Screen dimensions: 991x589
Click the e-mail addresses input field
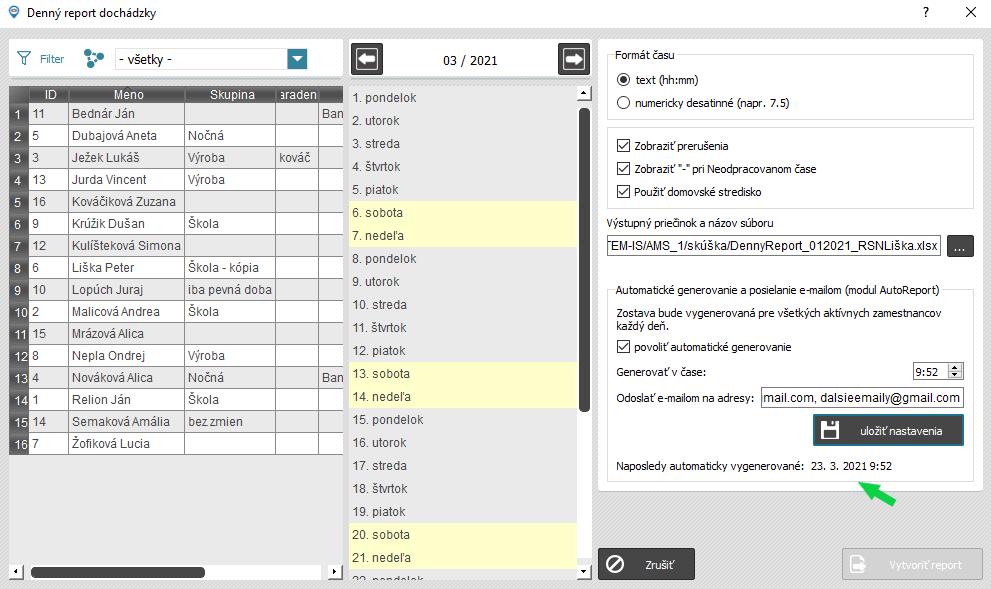(x=861, y=398)
